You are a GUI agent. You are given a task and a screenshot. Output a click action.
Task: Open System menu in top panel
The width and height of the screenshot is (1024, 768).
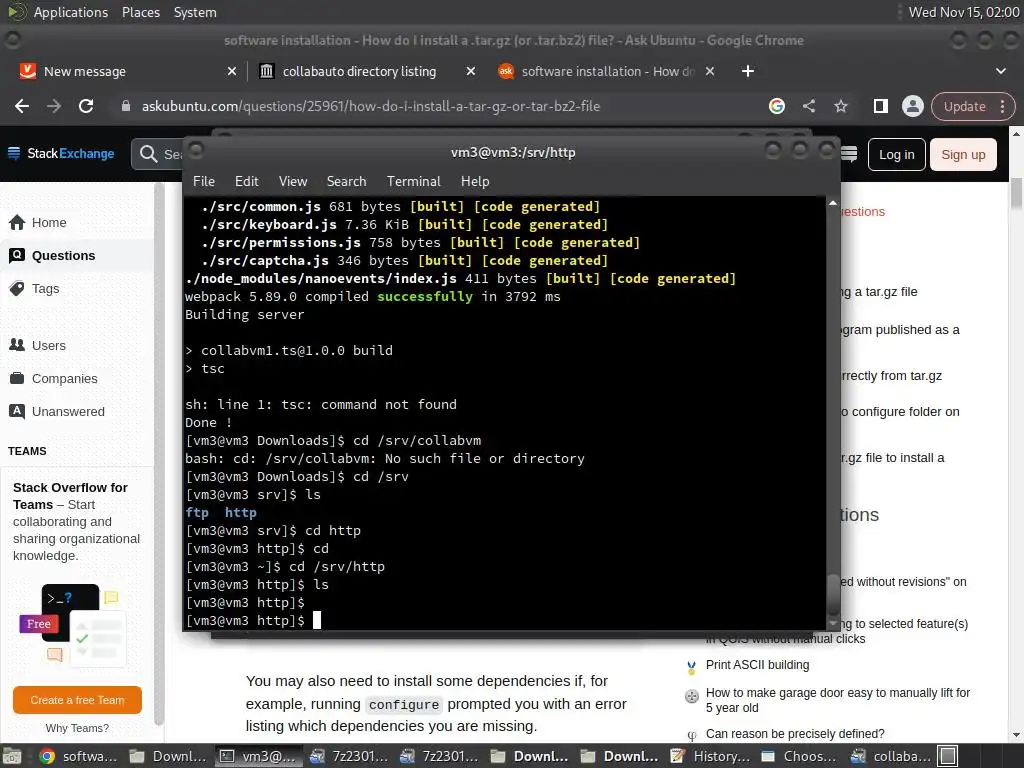click(x=195, y=12)
